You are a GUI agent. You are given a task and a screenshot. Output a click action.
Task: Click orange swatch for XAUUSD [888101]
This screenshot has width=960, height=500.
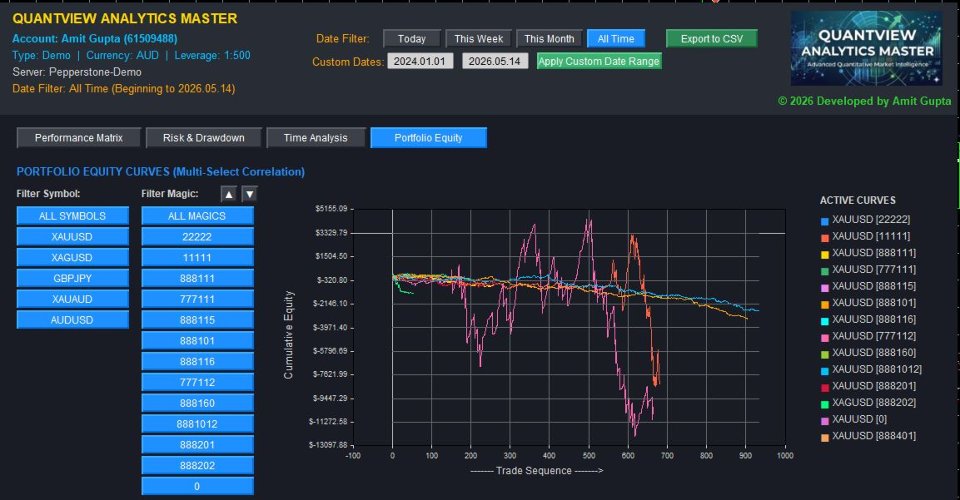point(825,304)
